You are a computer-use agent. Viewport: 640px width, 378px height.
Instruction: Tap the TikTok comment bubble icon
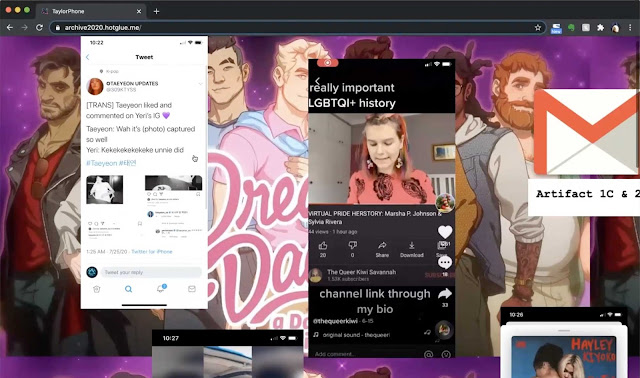(445, 263)
